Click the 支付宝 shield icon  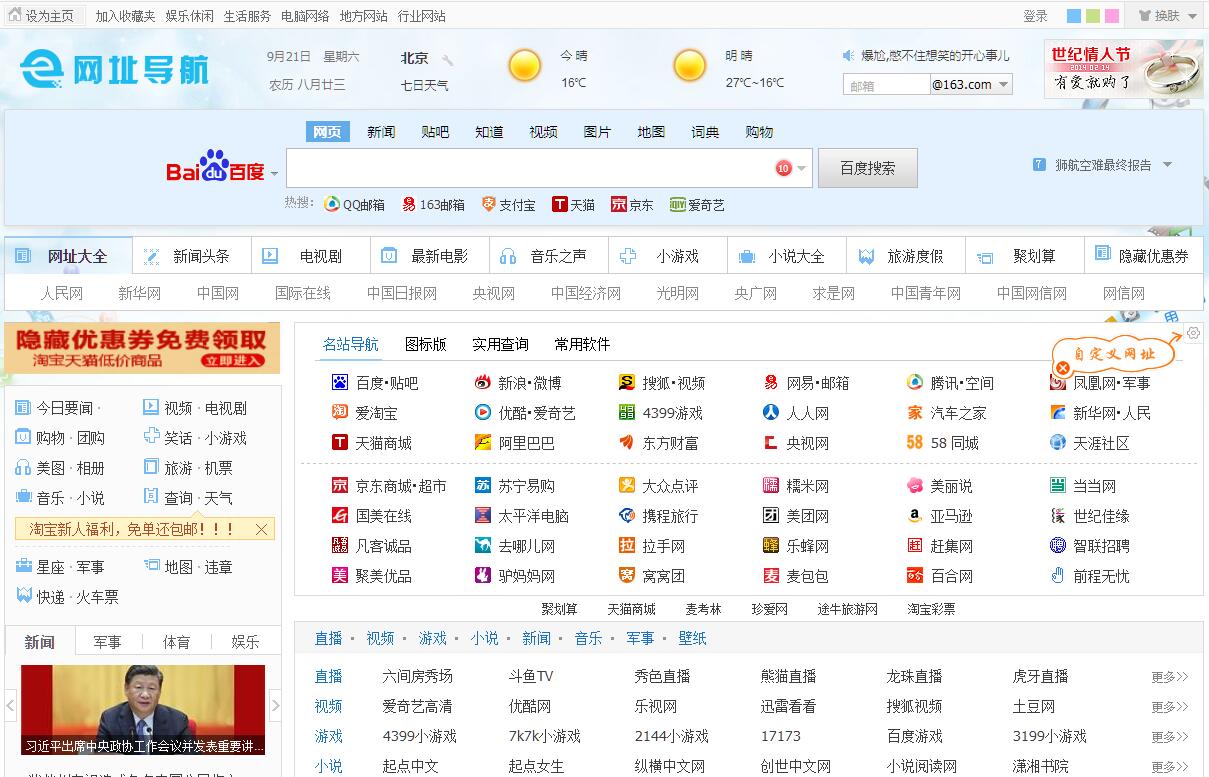pyautogui.click(x=488, y=205)
